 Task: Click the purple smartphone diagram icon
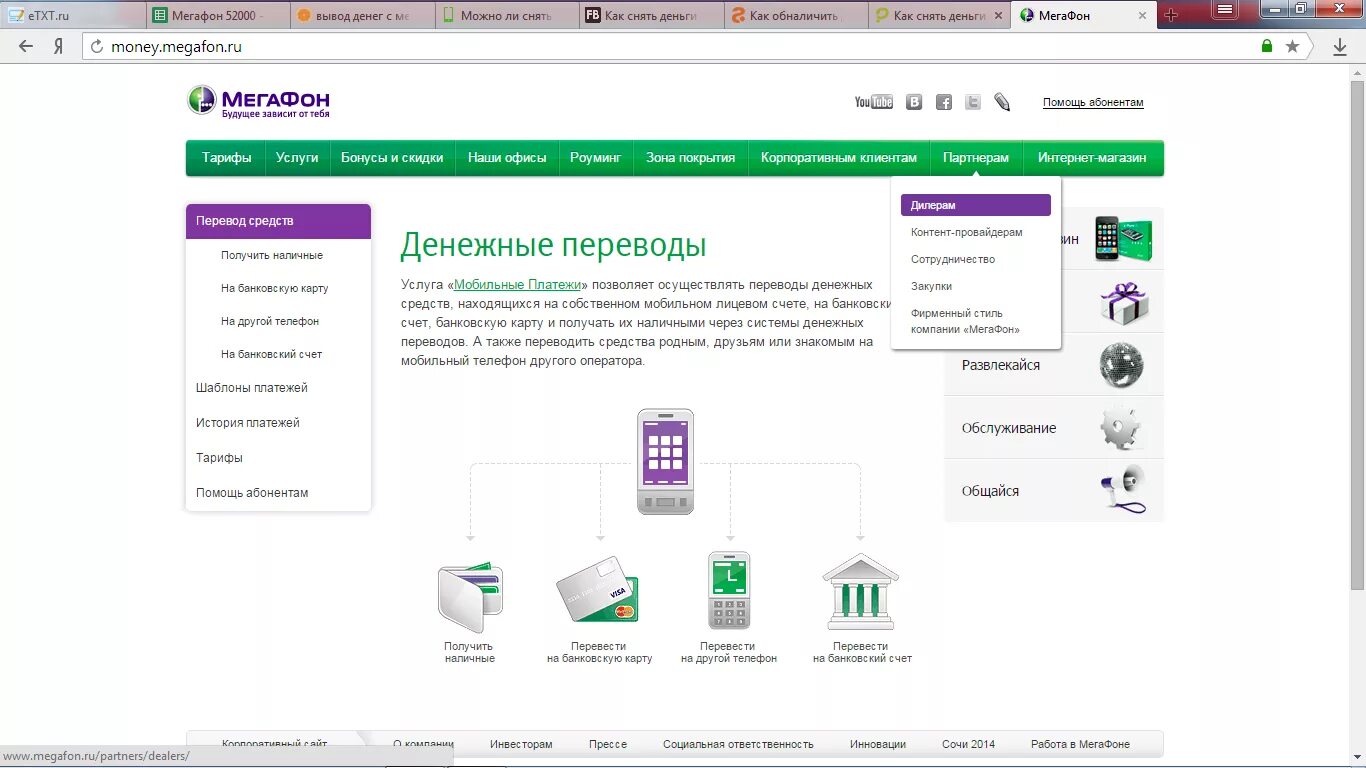pos(665,462)
